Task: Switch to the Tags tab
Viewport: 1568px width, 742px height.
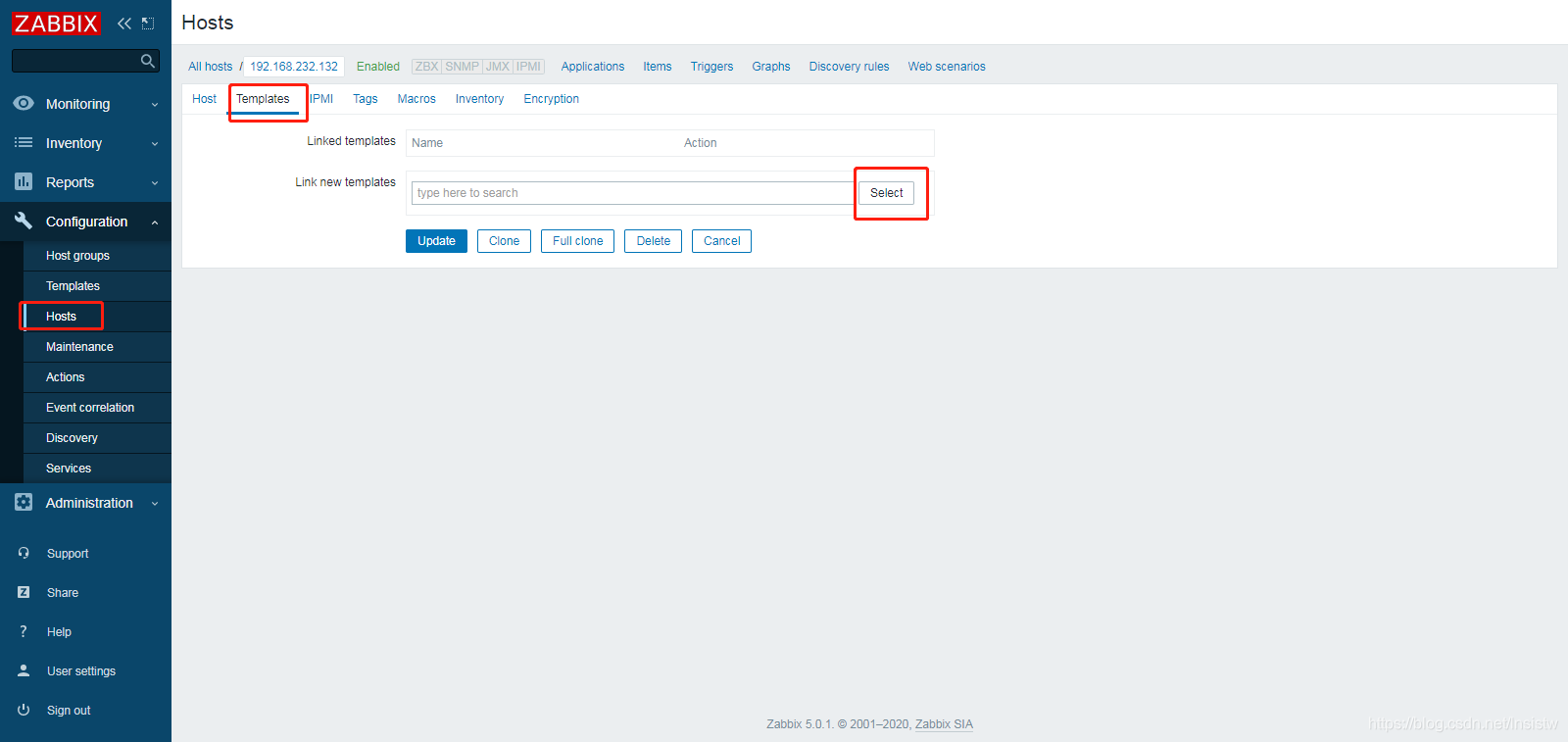Action: tap(366, 99)
